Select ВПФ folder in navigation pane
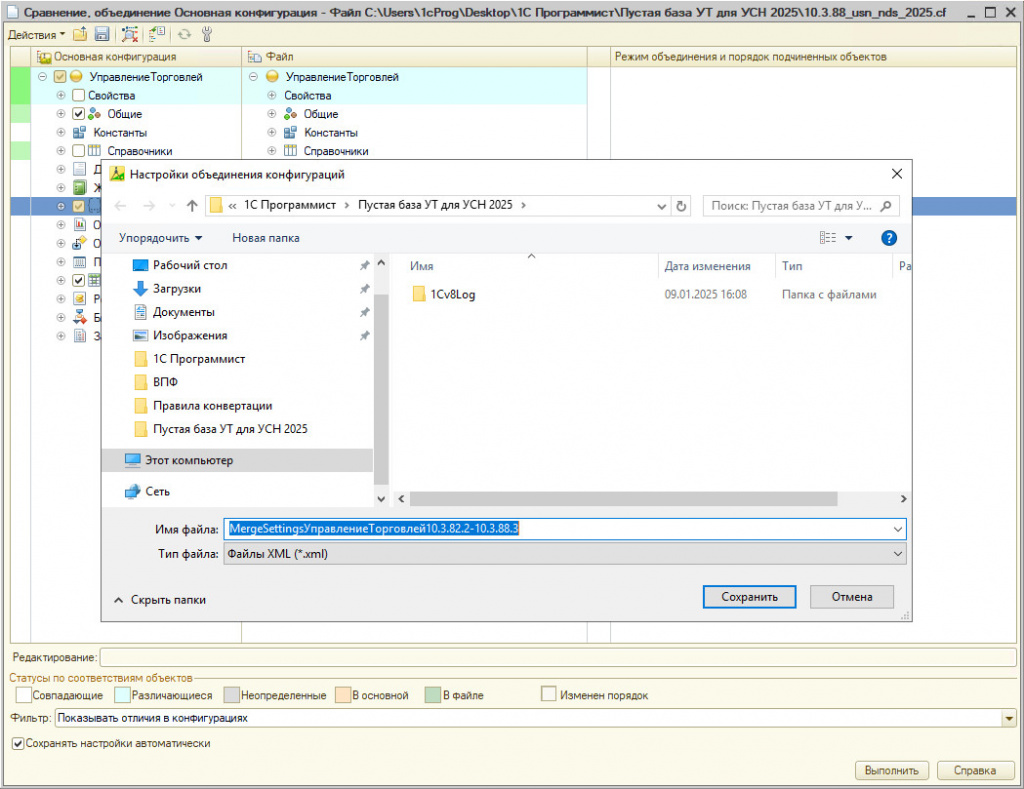 click(165, 382)
